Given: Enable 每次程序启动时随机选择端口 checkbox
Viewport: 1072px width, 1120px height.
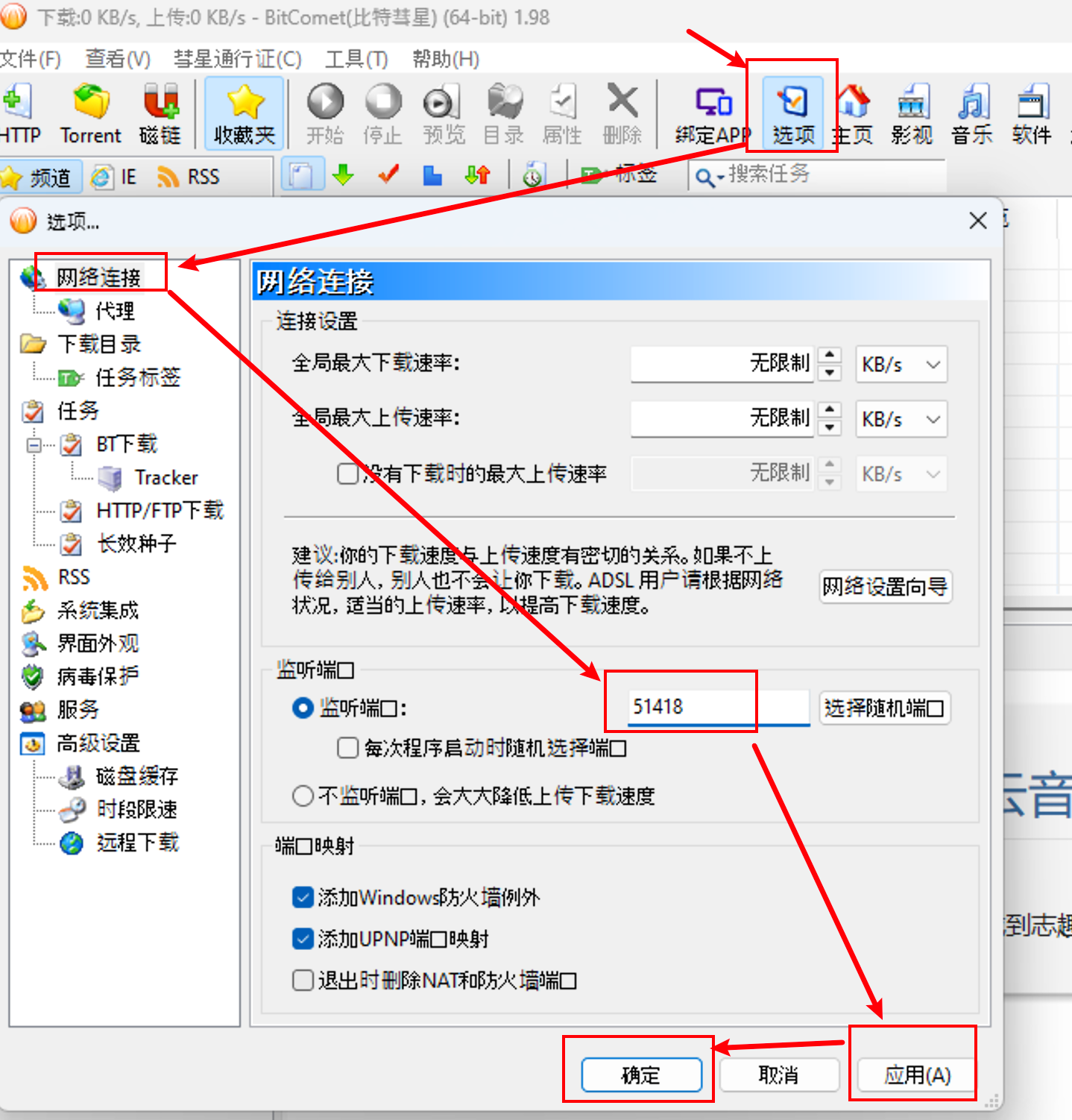Looking at the screenshot, I should pyautogui.click(x=347, y=748).
